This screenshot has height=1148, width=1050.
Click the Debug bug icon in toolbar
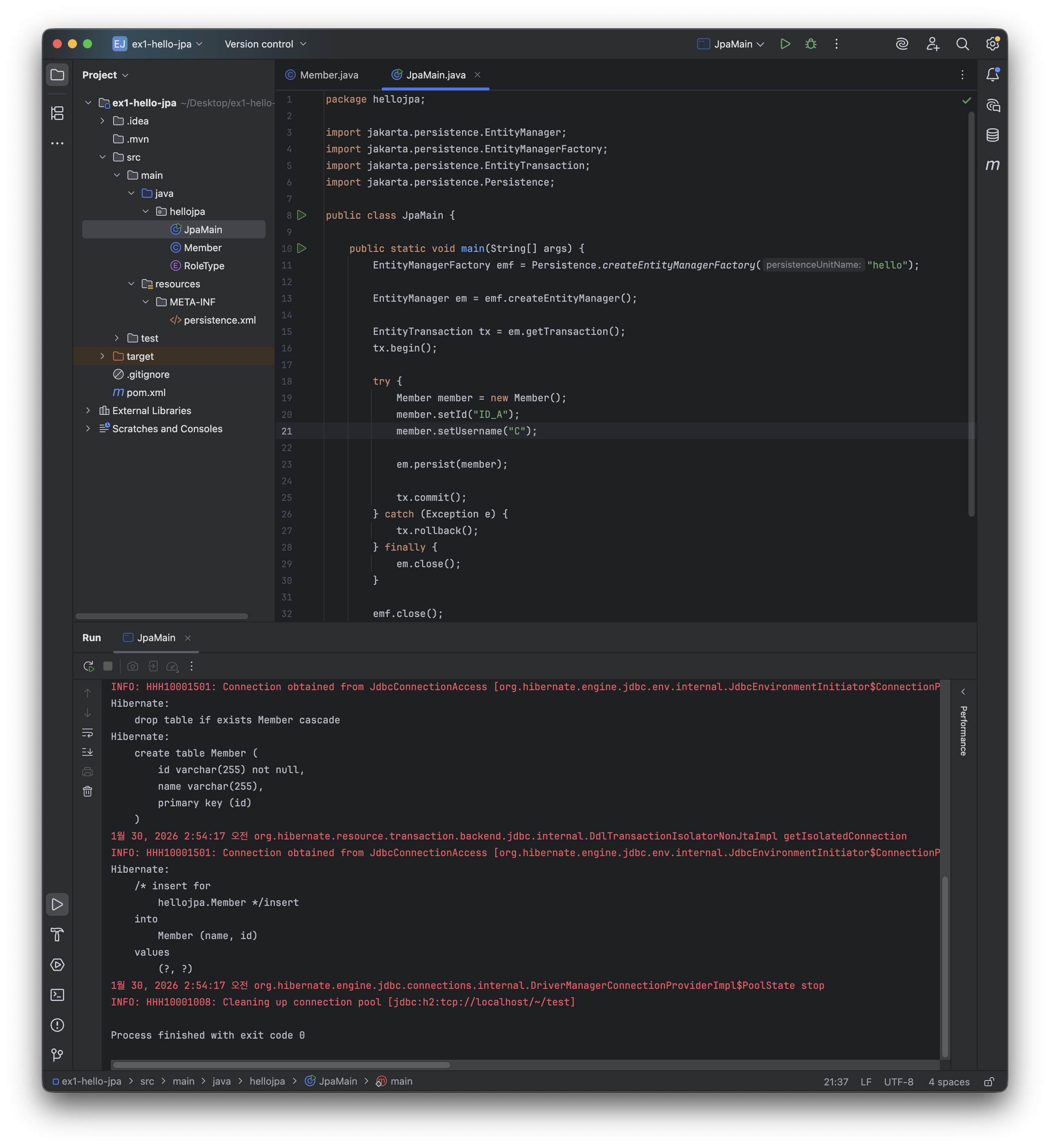click(x=811, y=44)
